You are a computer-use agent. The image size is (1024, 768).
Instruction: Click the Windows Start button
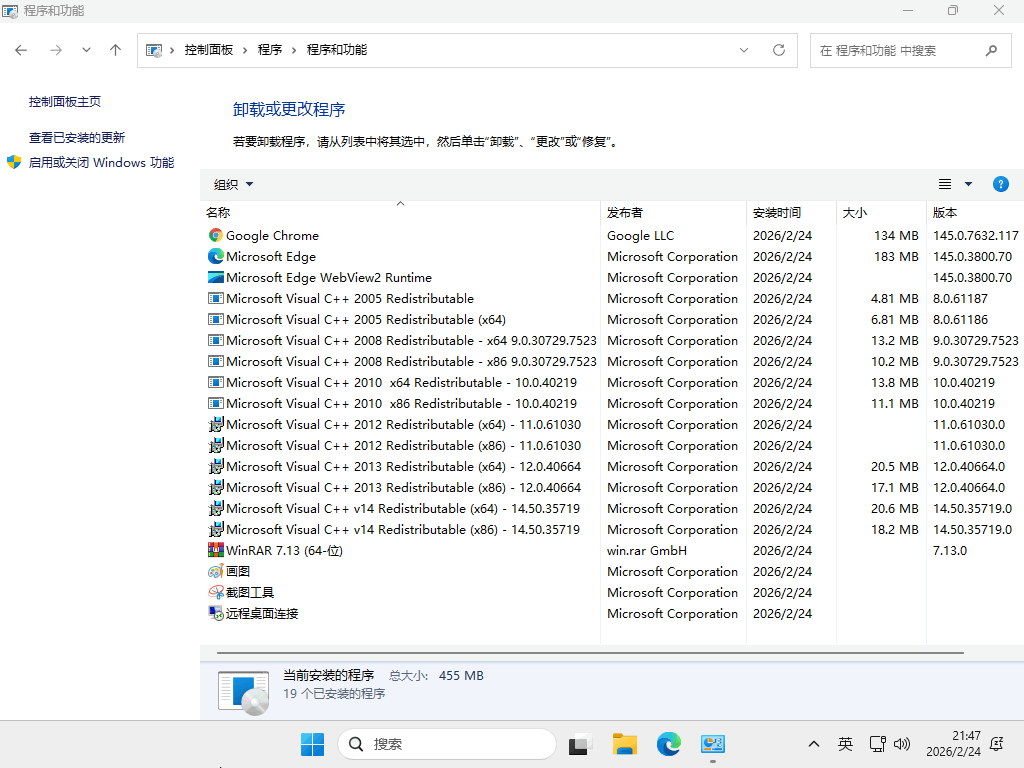click(x=312, y=744)
